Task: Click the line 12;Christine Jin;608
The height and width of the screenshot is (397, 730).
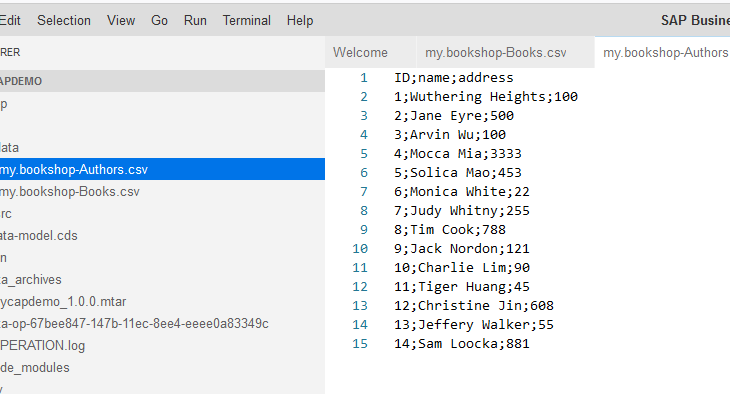Action: pos(474,306)
